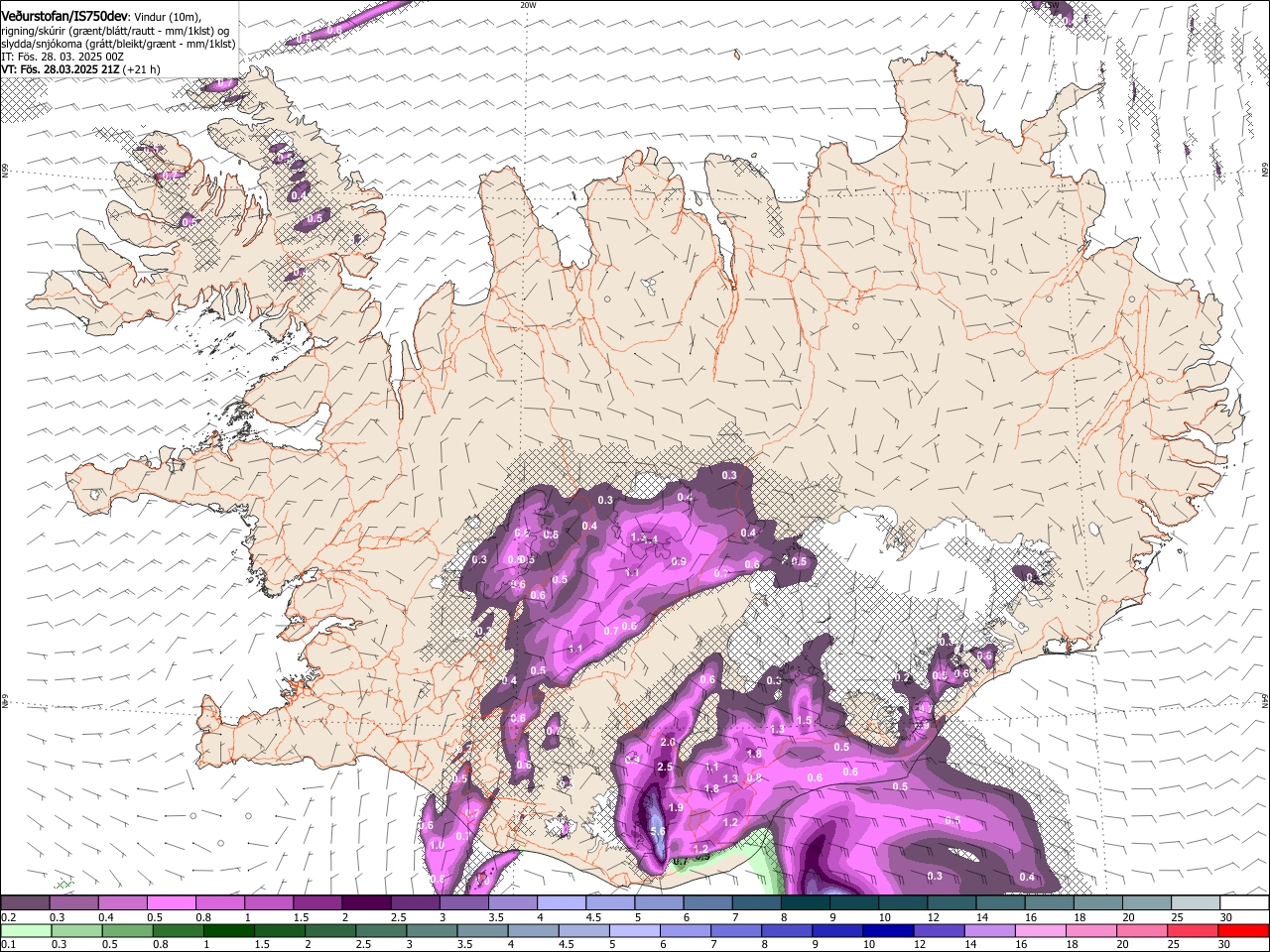Image resolution: width=1270 pixels, height=952 pixels.
Task: Click the 1.9 precipitation value on the map
Action: point(676,808)
